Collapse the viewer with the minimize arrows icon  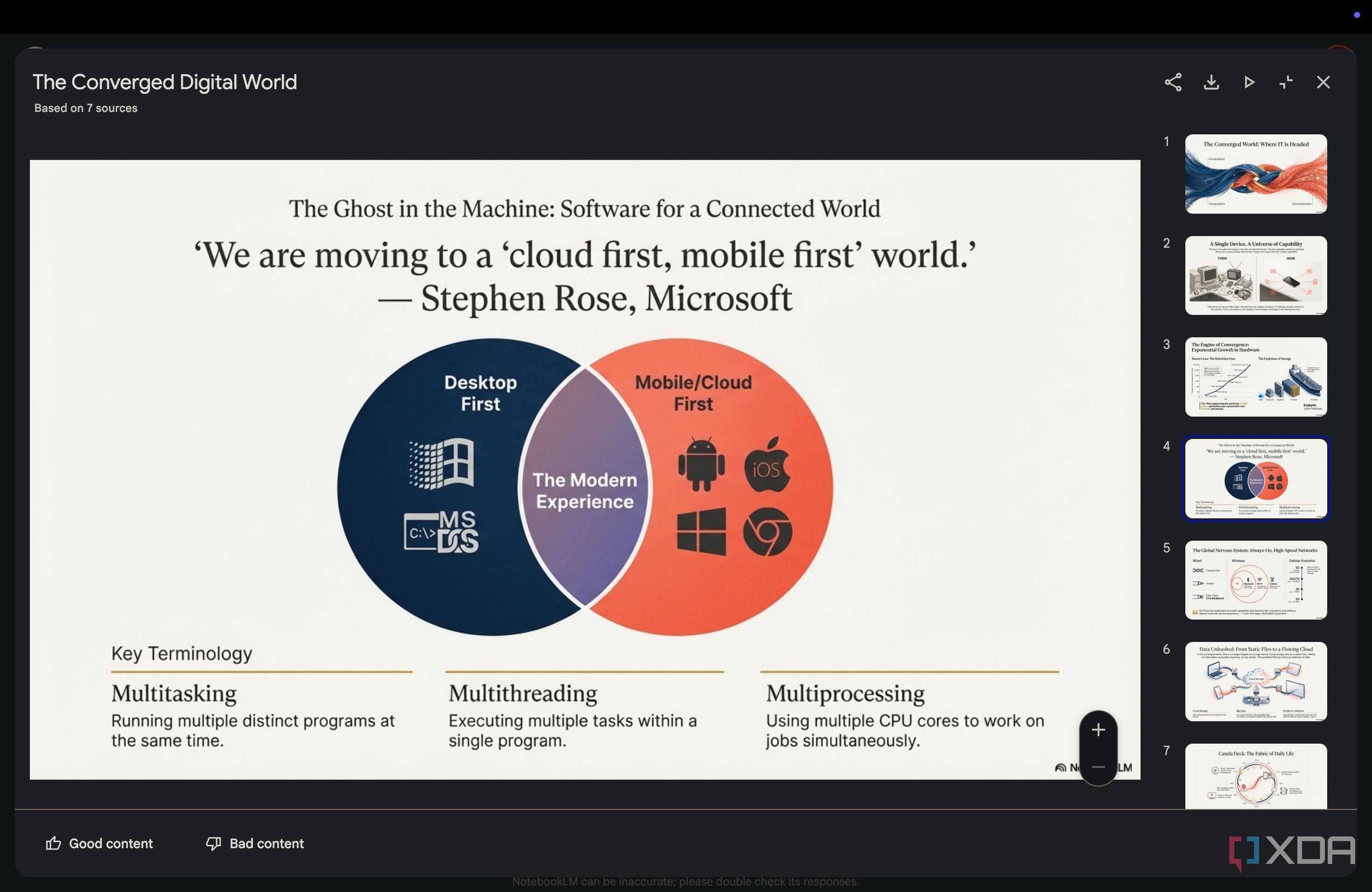coord(1286,83)
